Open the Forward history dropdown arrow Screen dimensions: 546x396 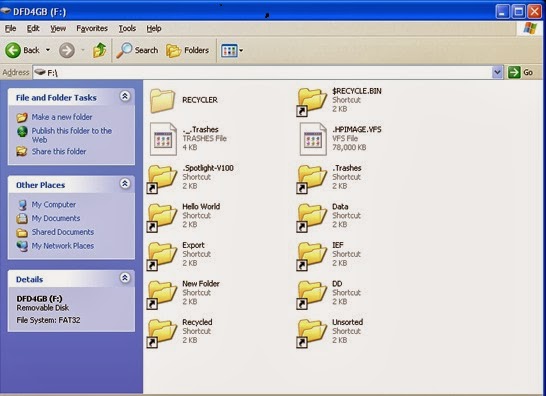tap(83, 50)
